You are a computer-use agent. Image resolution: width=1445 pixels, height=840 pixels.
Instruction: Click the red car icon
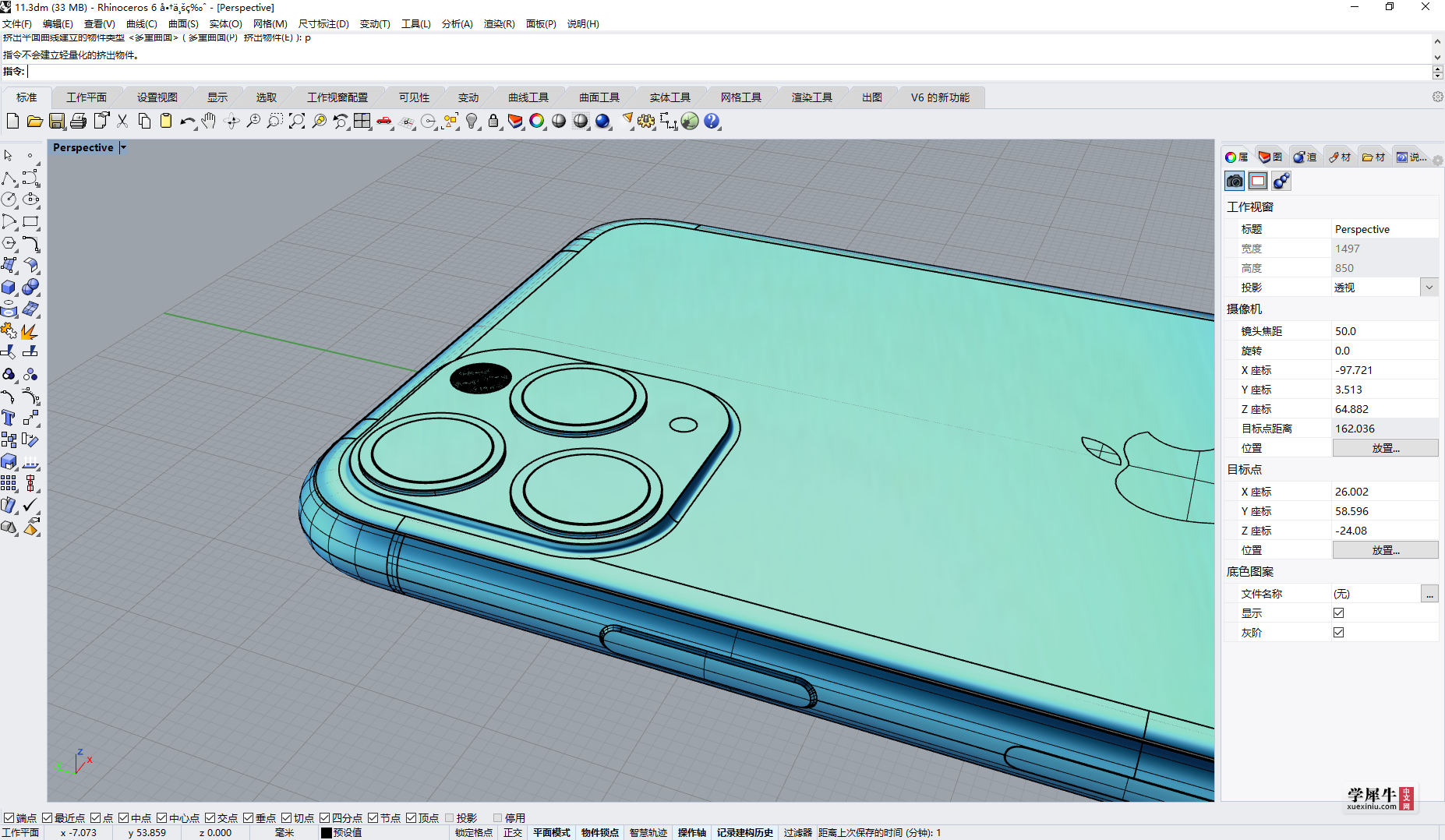[x=384, y=121]
